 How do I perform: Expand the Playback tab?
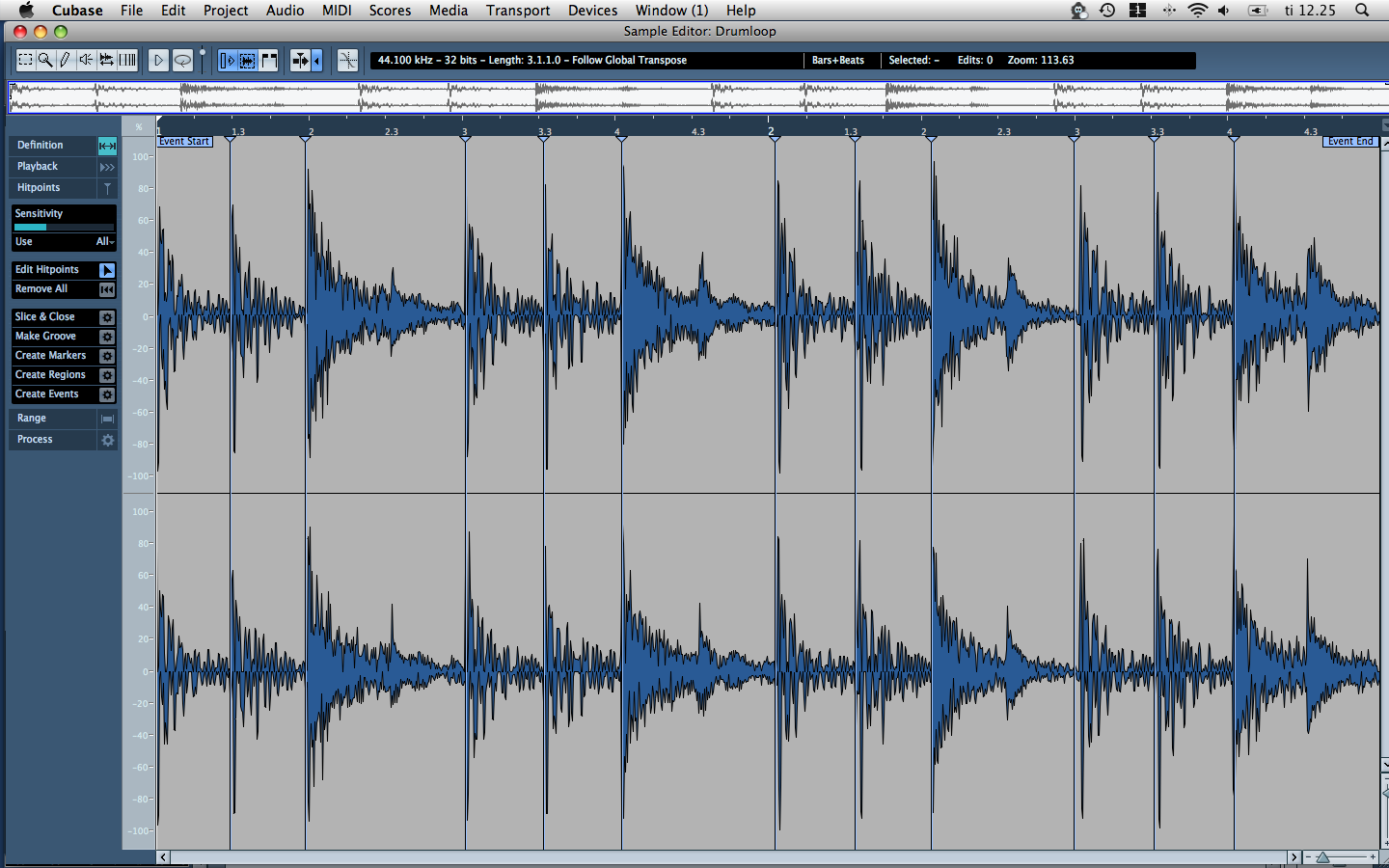[53, 167]
